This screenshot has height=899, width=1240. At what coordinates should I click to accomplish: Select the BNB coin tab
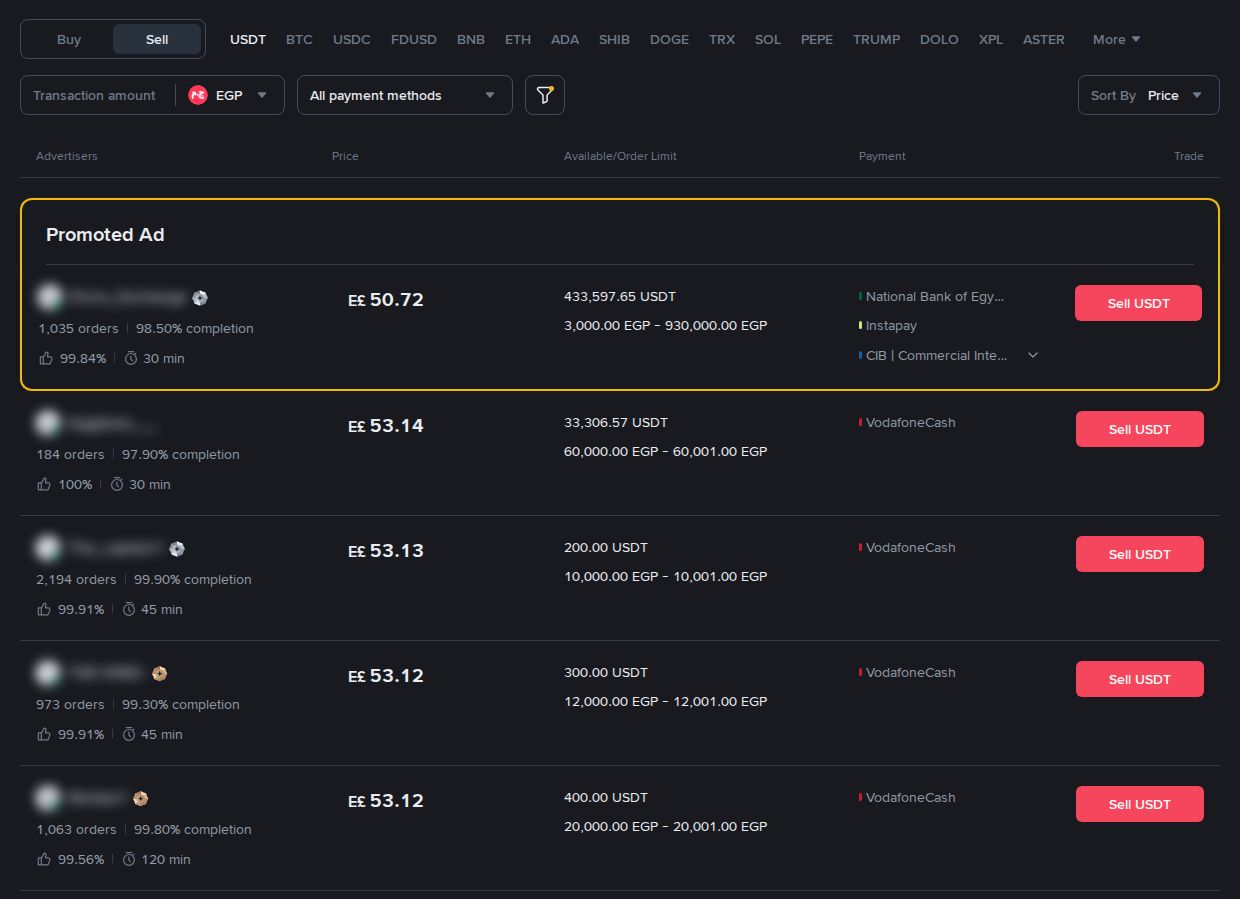[471, 39]
